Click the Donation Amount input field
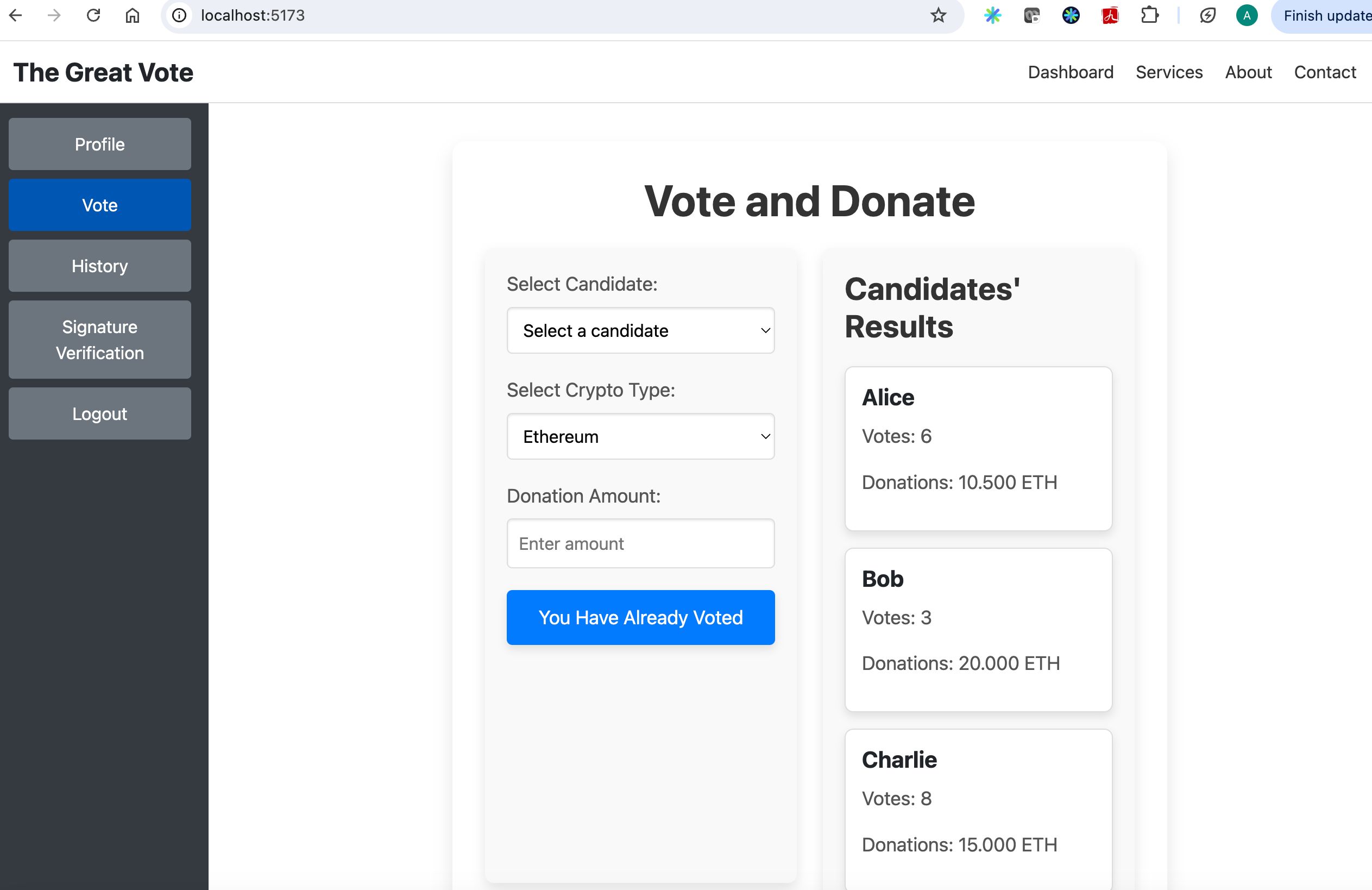Viewport: 1372px width, 890px height. click(641, 543)
